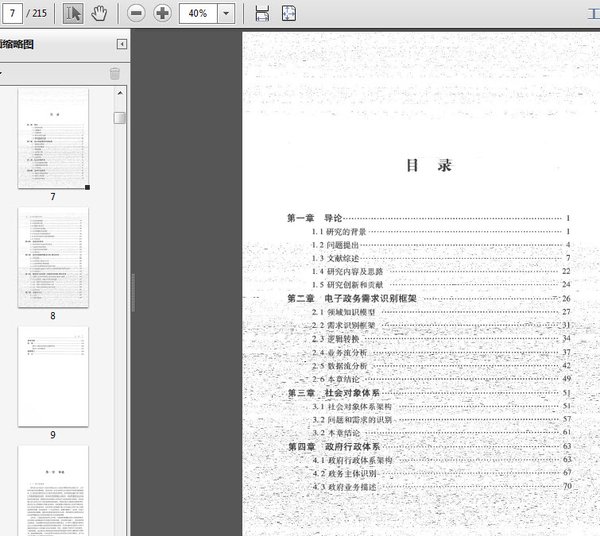This screenshot has width=600, height=536.
Task: Click the 40% zoom value field
Action: pos(198,13)
